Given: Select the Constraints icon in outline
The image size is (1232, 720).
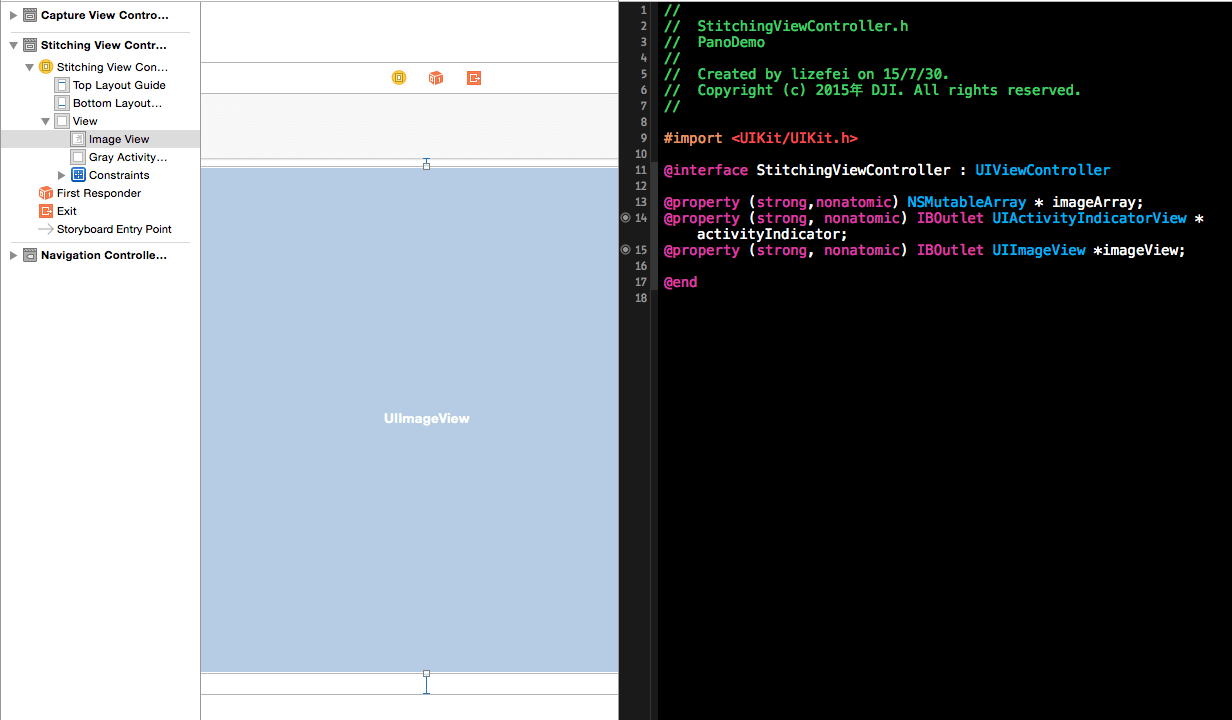Looking at the screenshot, I should pyautogui.click(x=78, y=175).
